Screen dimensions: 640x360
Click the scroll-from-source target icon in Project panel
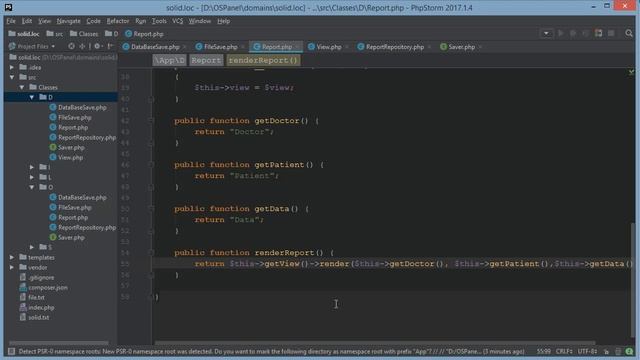[x=71, y=47]
